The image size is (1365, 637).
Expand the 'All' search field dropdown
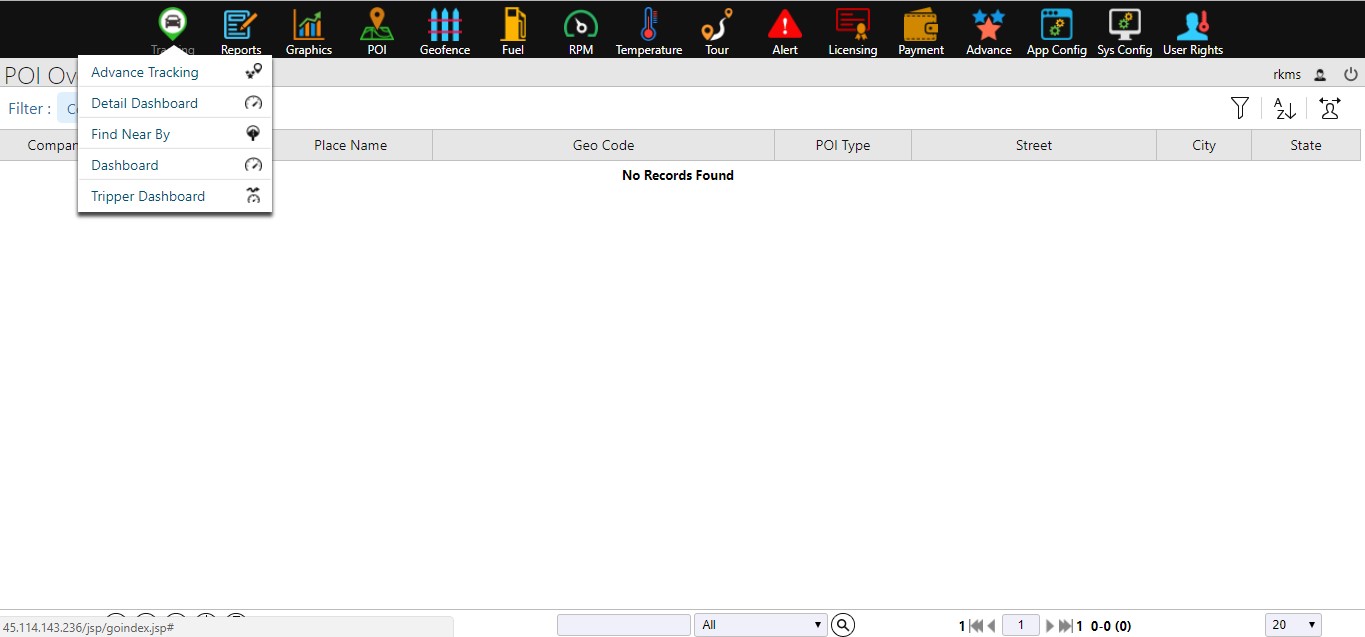pyautogui.click(x=760, y=625)
